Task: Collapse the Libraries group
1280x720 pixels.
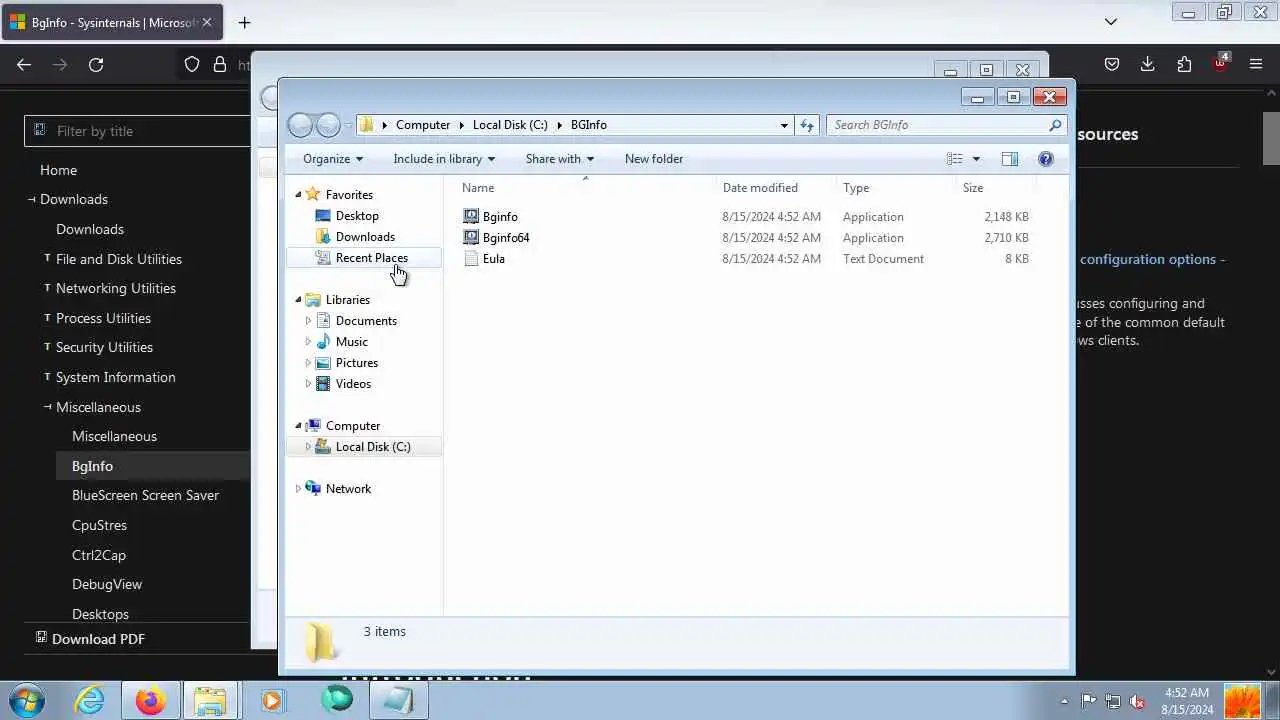Action: pyautogui.click(x=298, y=300)
